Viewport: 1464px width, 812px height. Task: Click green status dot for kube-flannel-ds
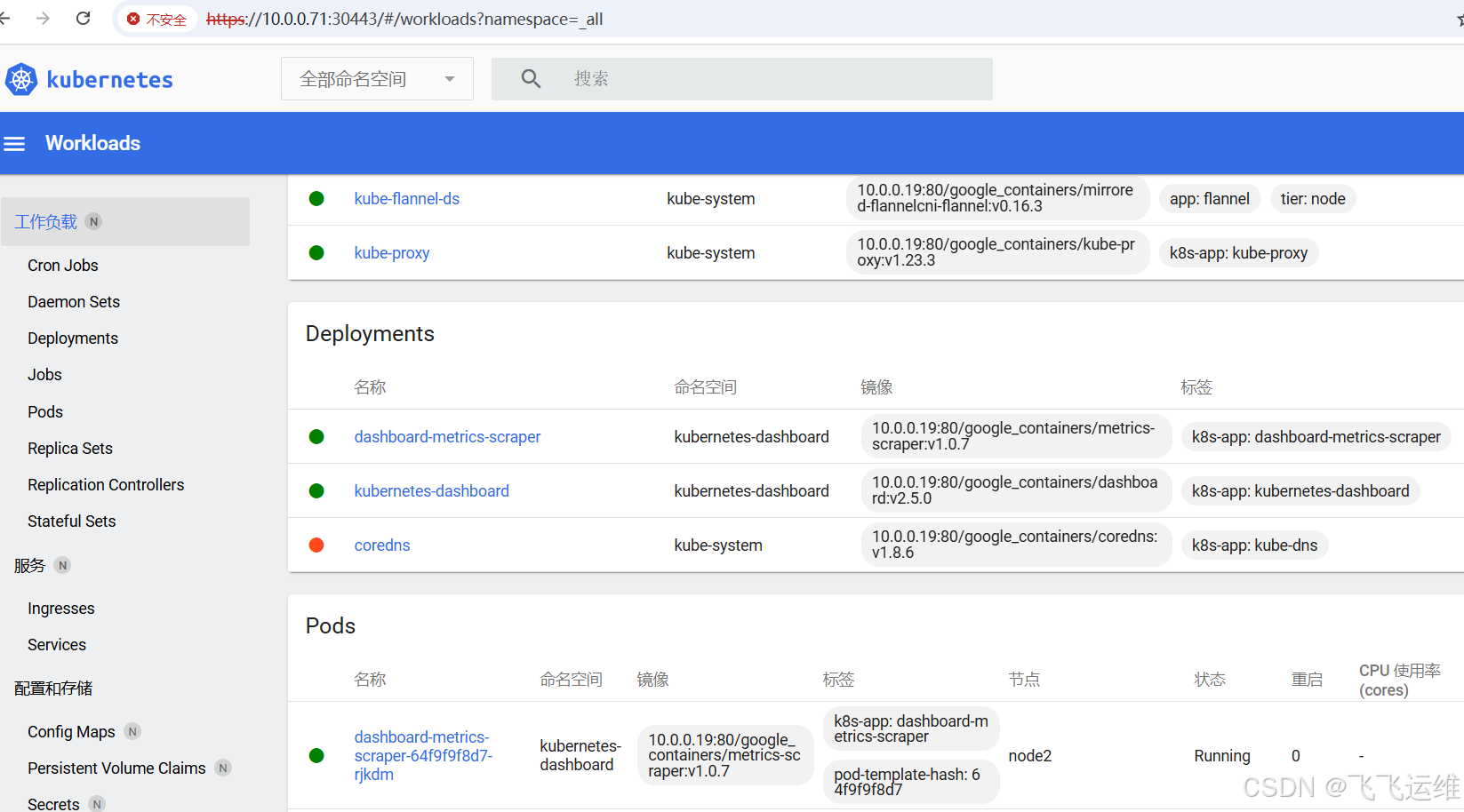point(316,199)
